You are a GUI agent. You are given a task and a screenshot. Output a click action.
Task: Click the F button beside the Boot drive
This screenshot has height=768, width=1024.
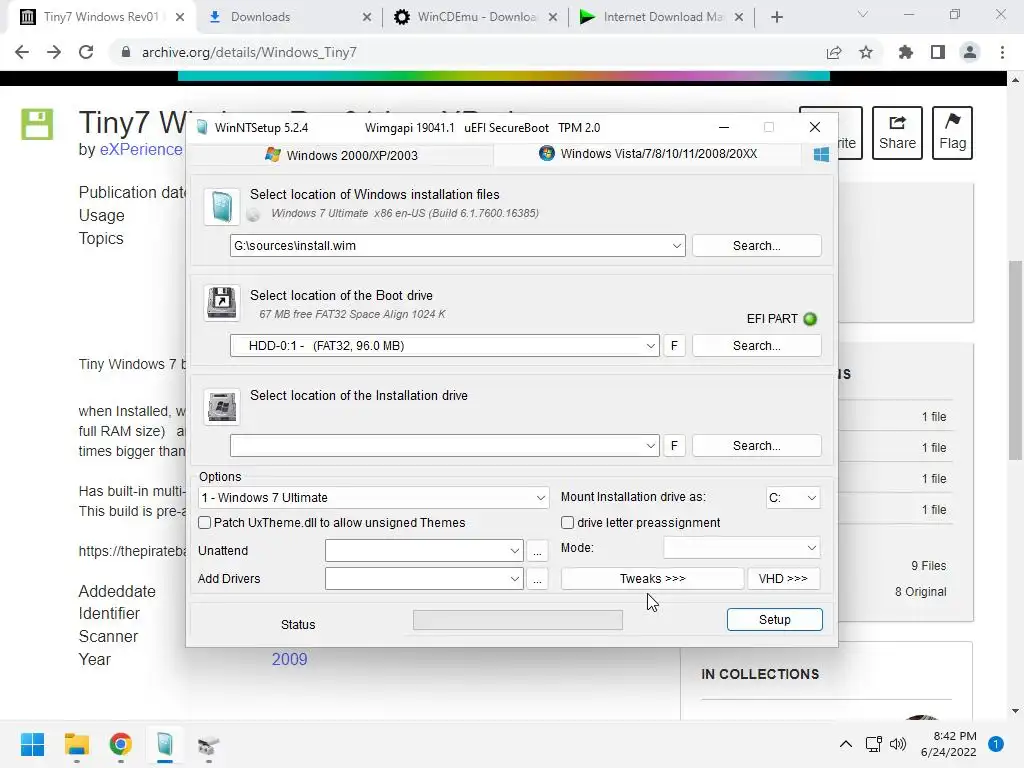tap(674, 345)
